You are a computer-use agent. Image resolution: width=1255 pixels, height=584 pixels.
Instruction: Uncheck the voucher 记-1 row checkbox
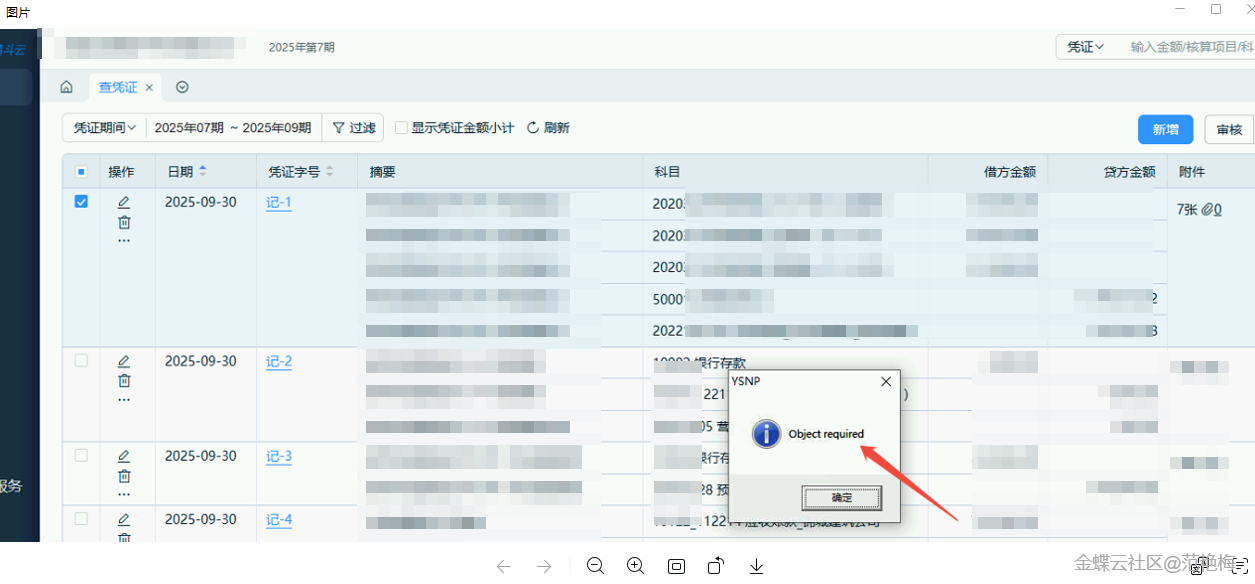click(x=81, y=201)
